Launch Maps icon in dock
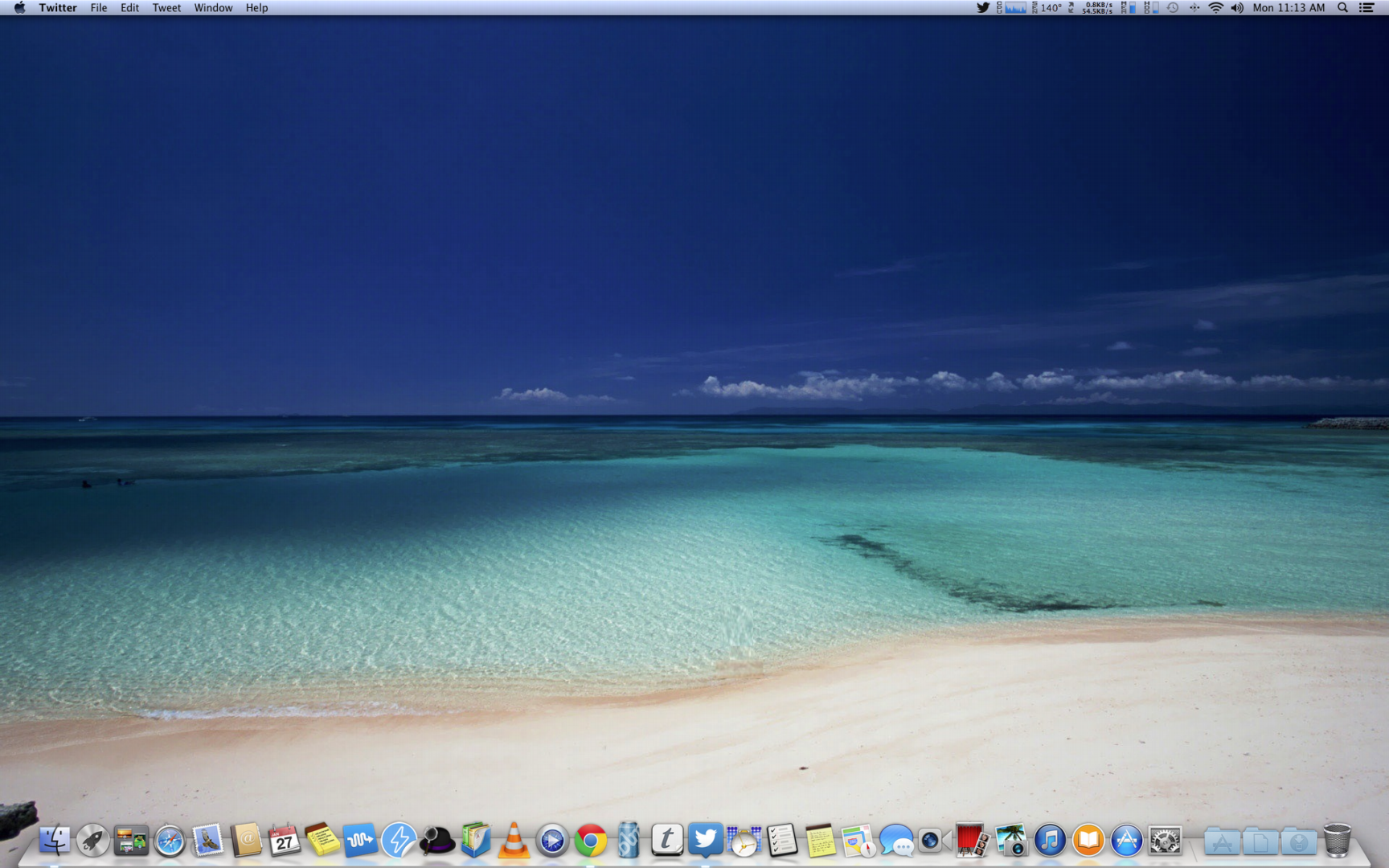 coord(858,841)
